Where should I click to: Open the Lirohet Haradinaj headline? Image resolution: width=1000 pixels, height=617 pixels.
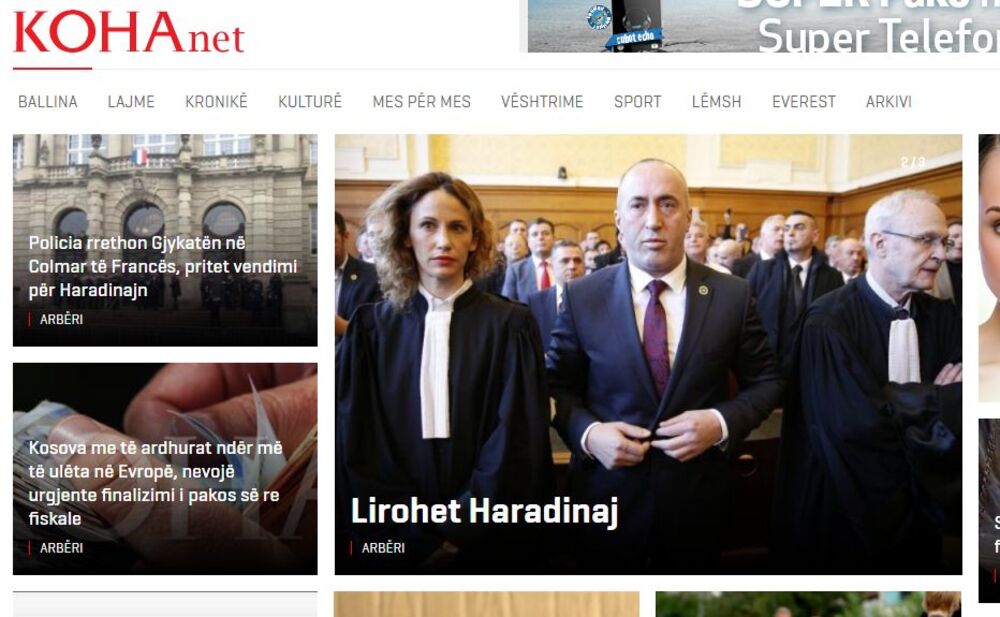tap(485, 512)
